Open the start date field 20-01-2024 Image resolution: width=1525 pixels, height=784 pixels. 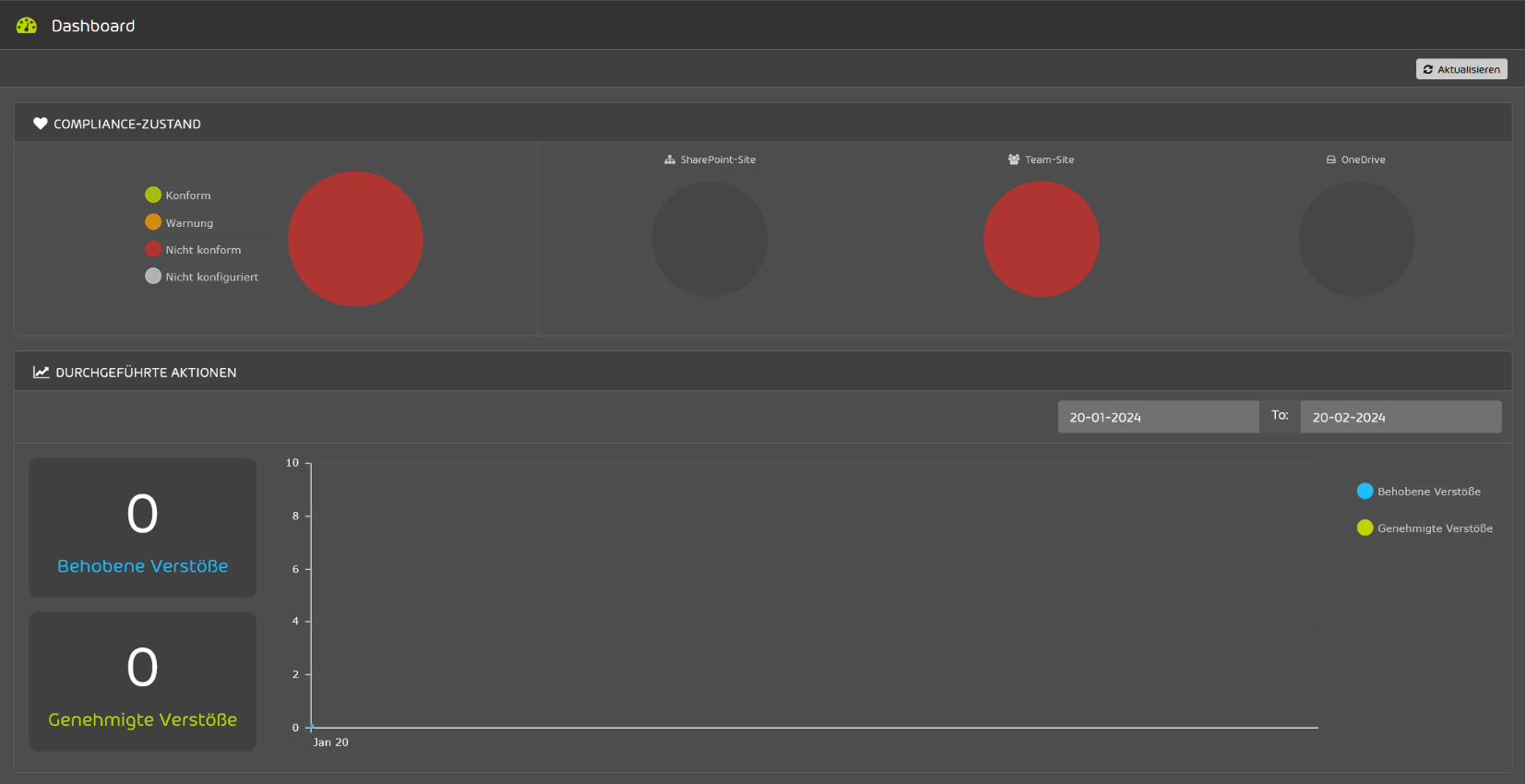point(1158,417)
